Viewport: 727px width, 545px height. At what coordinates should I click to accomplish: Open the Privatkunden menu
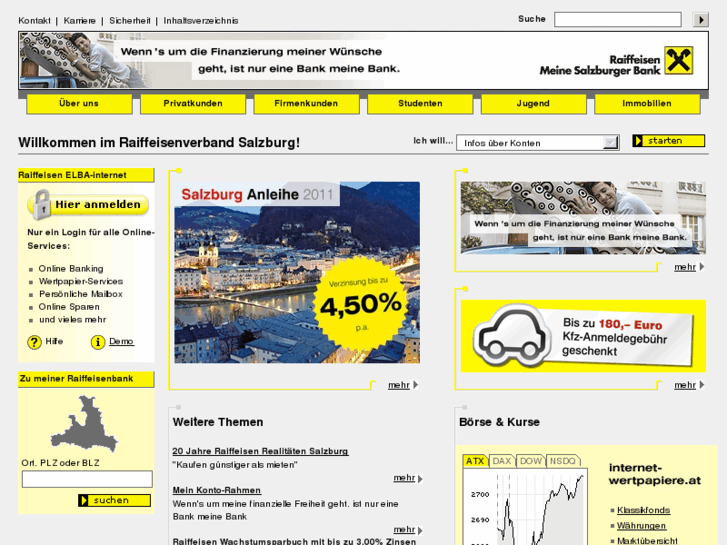click(193, 104)
